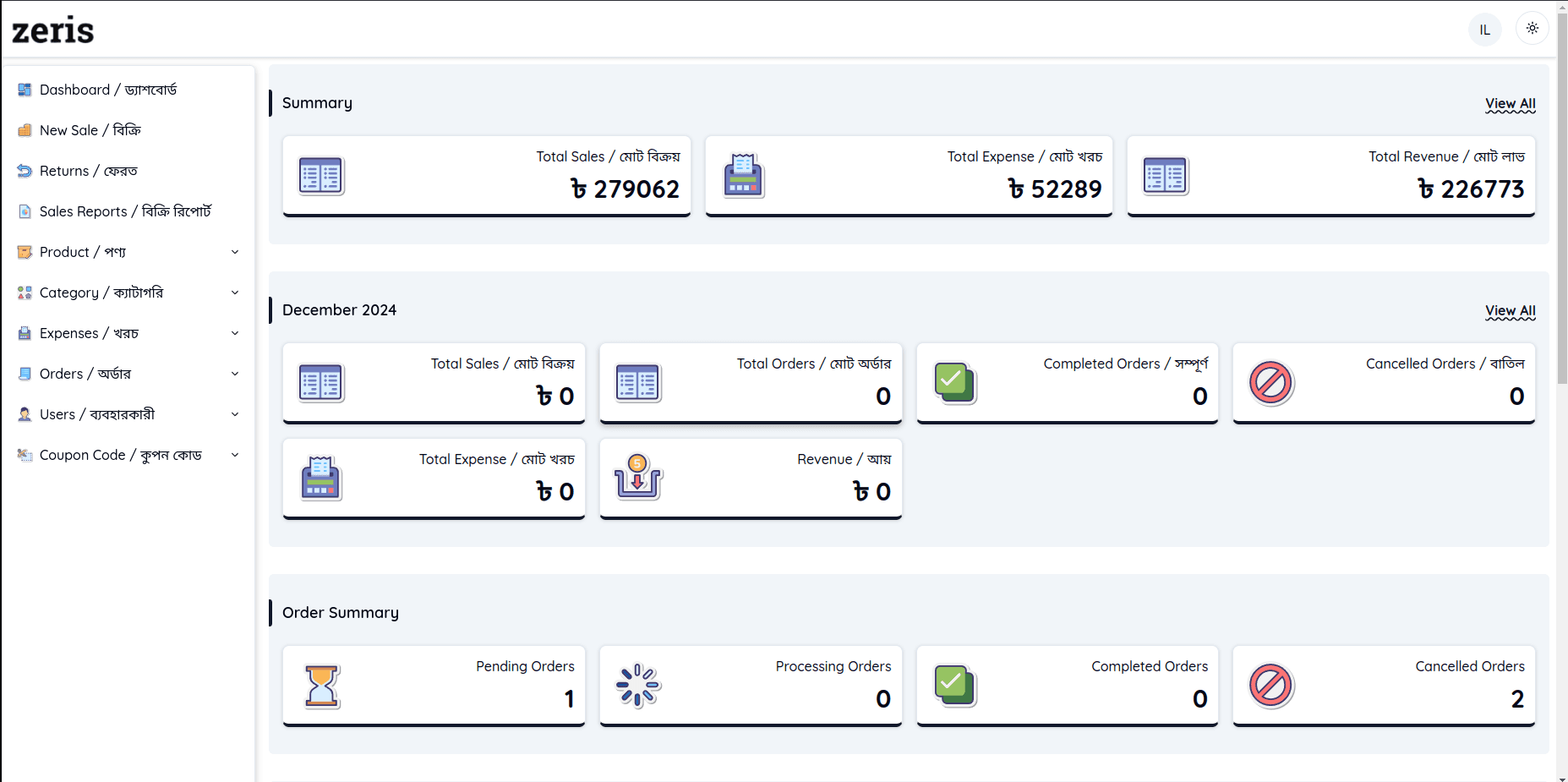
Task: Open the IL user avatar menu
Action: pos(1485,30)
